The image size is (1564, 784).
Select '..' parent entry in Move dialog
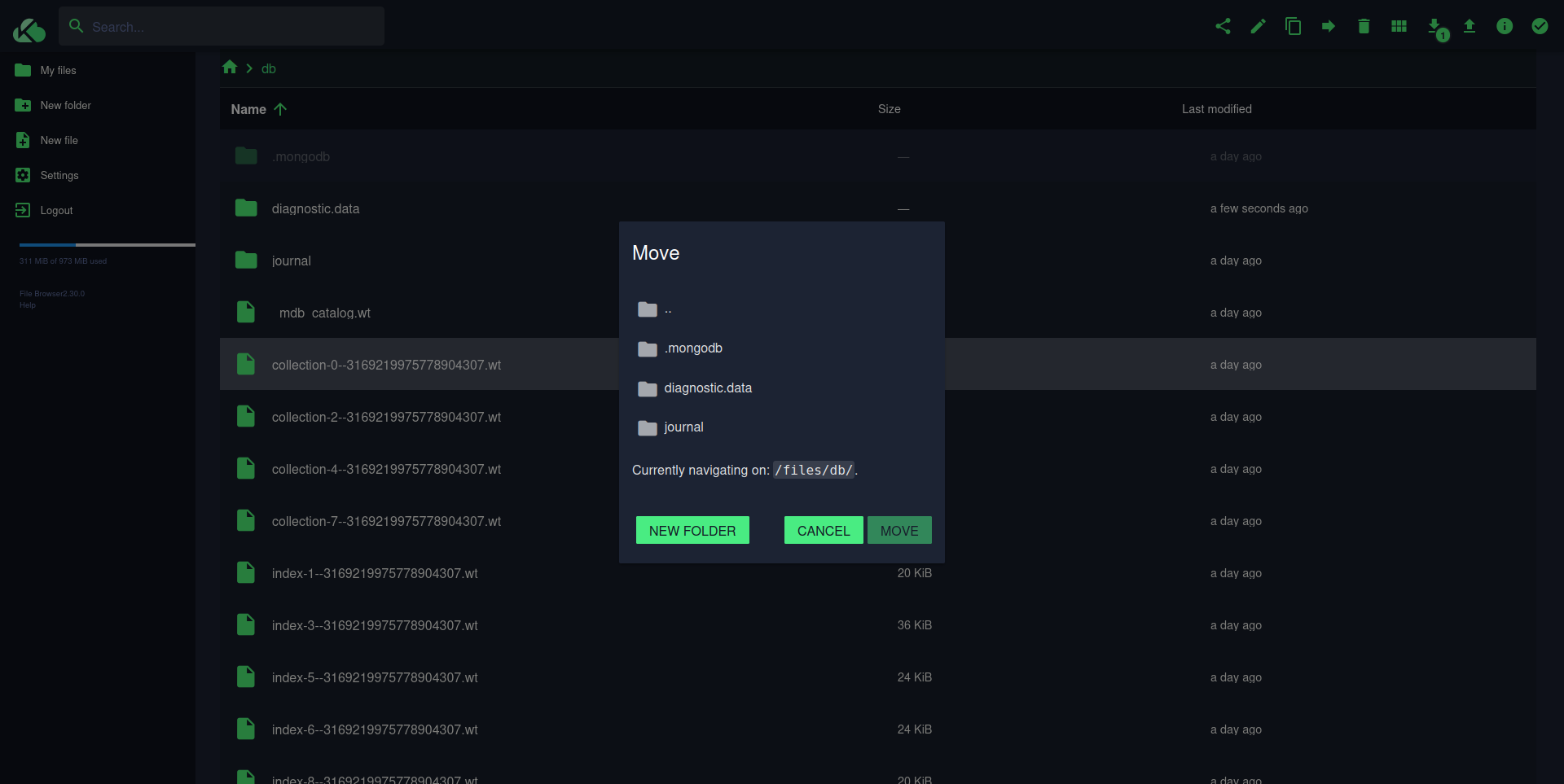[668, 309]
